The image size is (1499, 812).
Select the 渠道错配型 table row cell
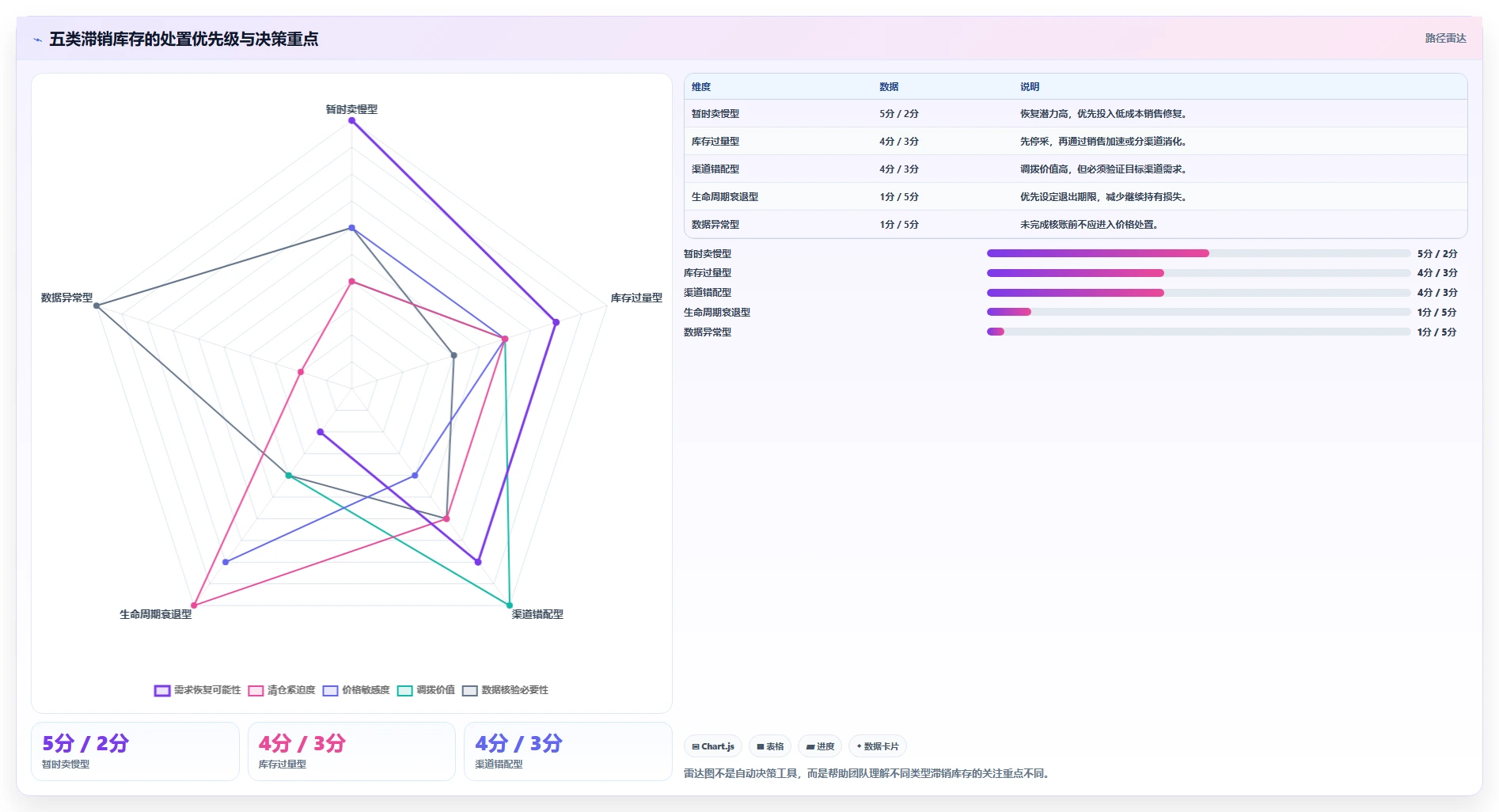point(715,169)
